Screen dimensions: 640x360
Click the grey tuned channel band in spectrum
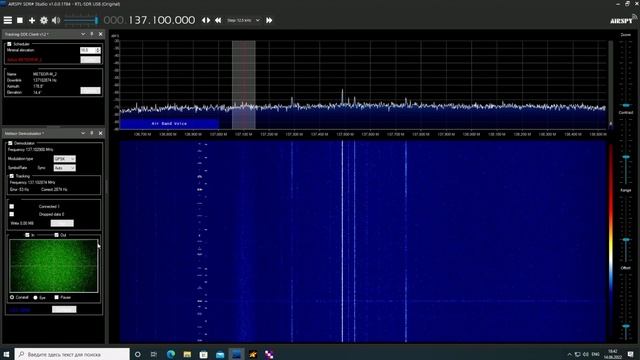point(244,84)
